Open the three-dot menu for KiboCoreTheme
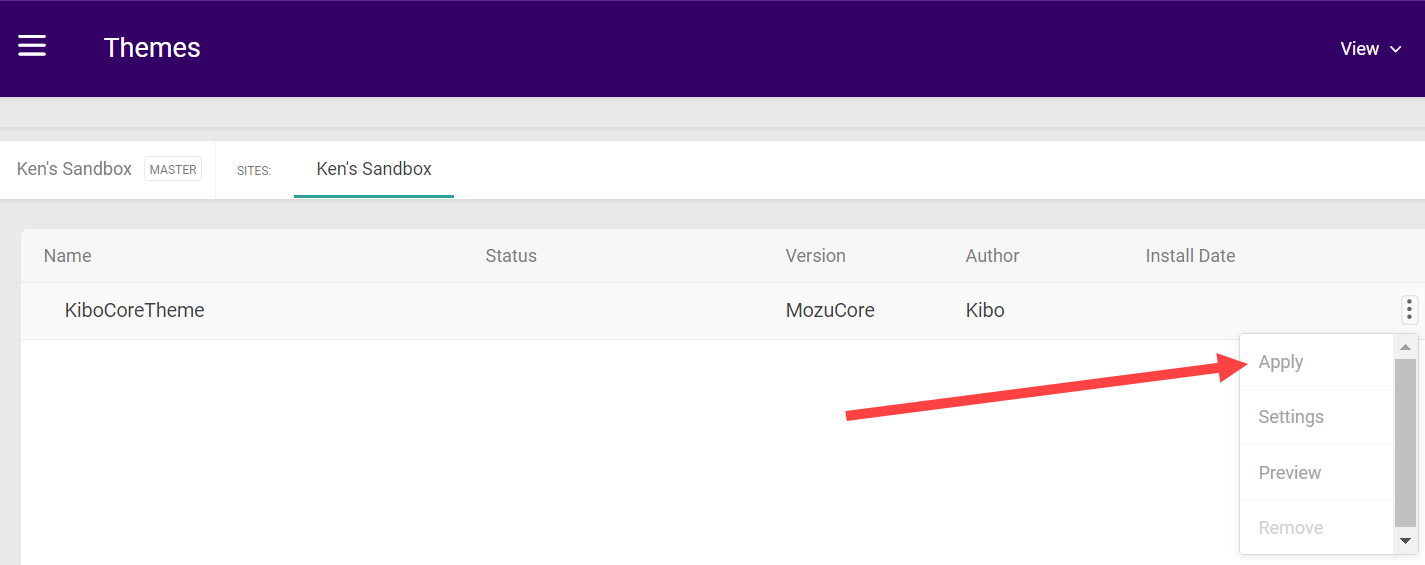 click(1409, 310)
